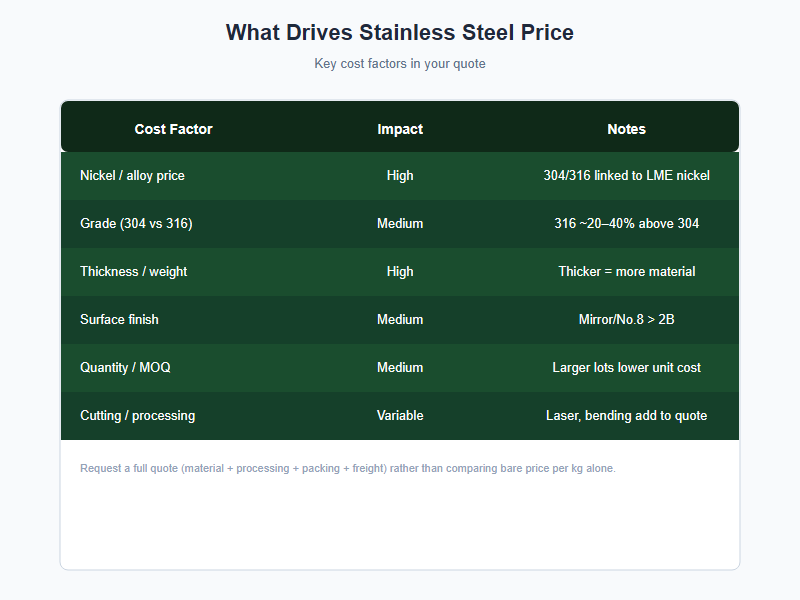Click the note 'Mirror/No.8 > 2B'

point(627,319)
